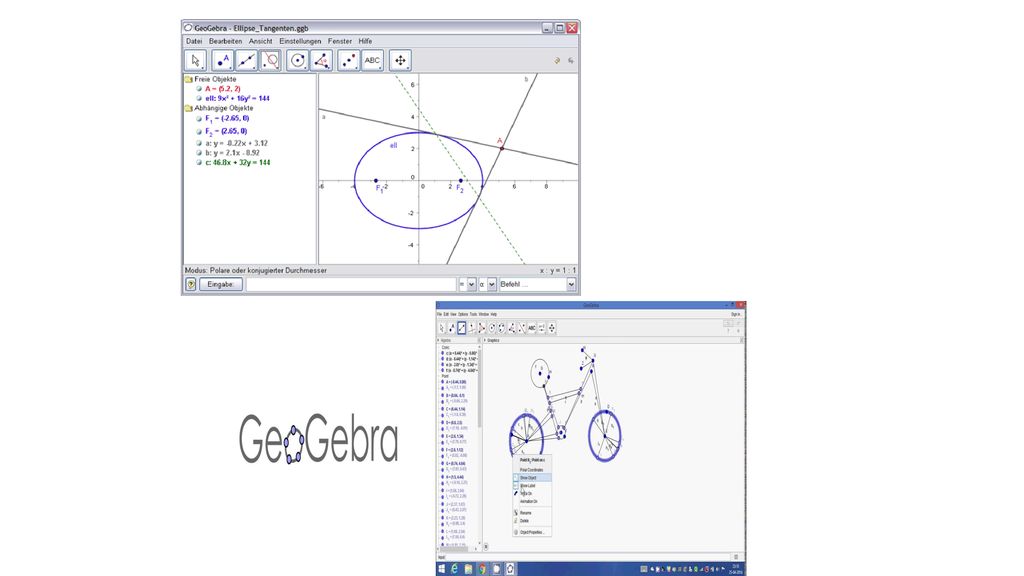1024x576 pixels.
Task: Select the Circle tool in bicycle GeoGebra window
Action: coord(492,328)
